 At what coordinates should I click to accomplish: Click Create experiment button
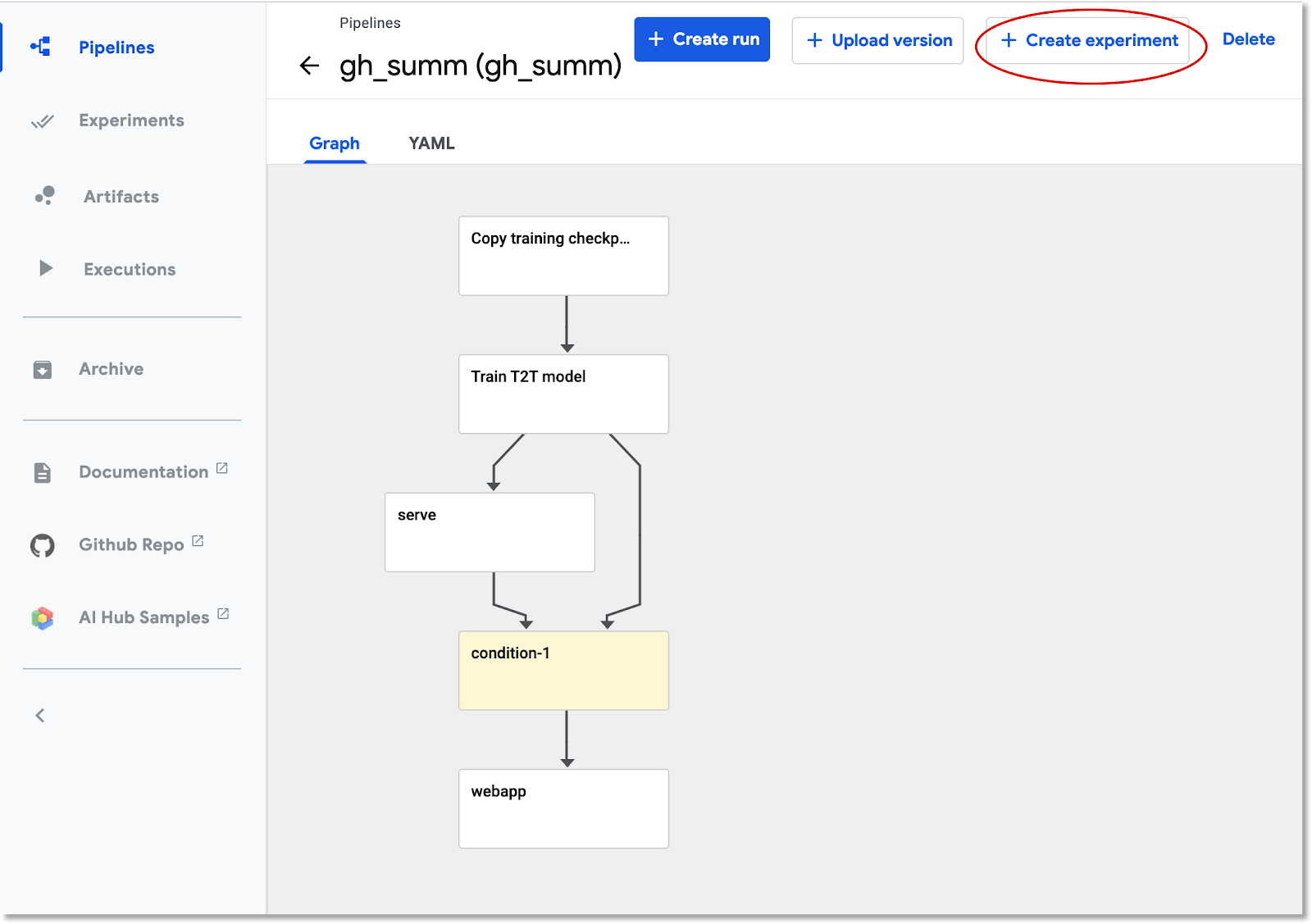[x=1088, y=40]
